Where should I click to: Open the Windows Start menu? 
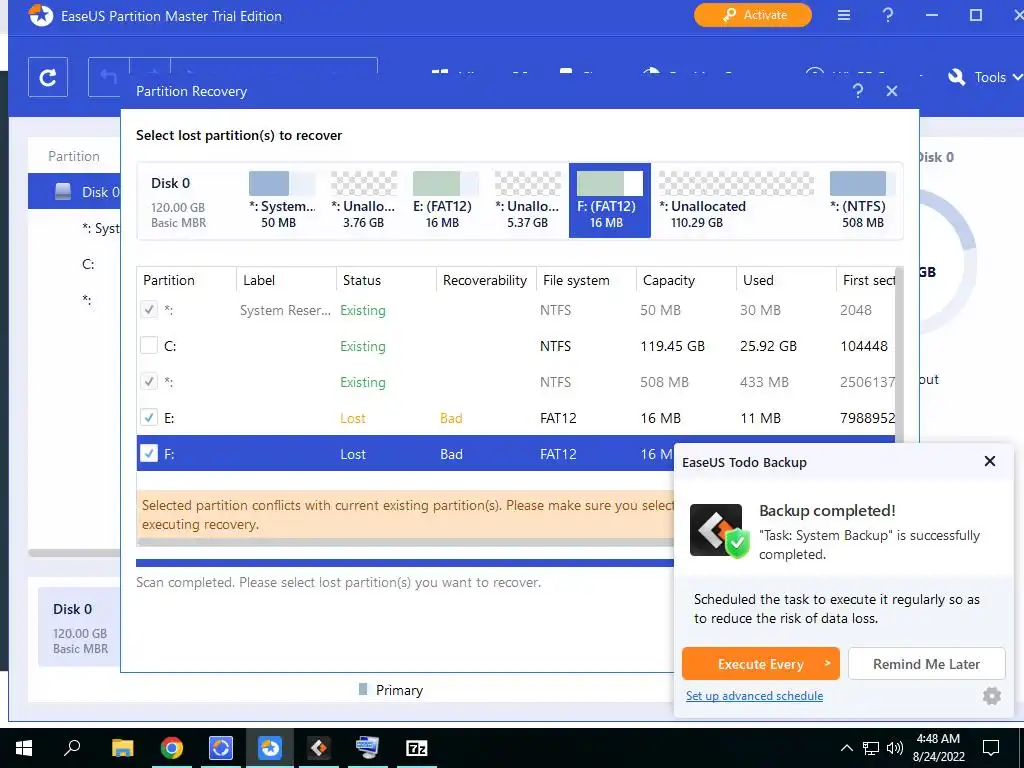pyautogui.click(x=24, y=748)
